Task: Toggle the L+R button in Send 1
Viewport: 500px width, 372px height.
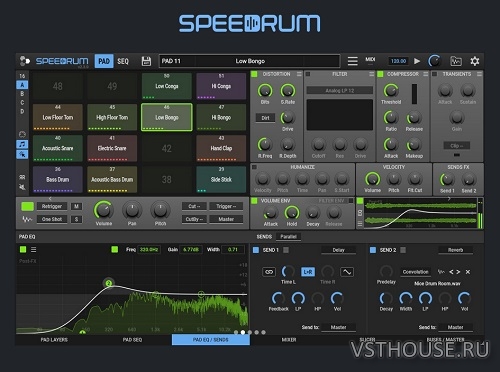Action: coord(308,272)
